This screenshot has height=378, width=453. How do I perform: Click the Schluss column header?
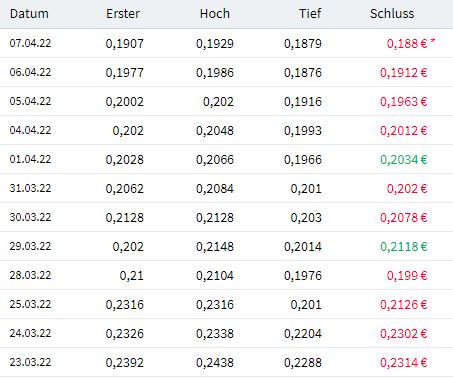[x=392, y=14]
